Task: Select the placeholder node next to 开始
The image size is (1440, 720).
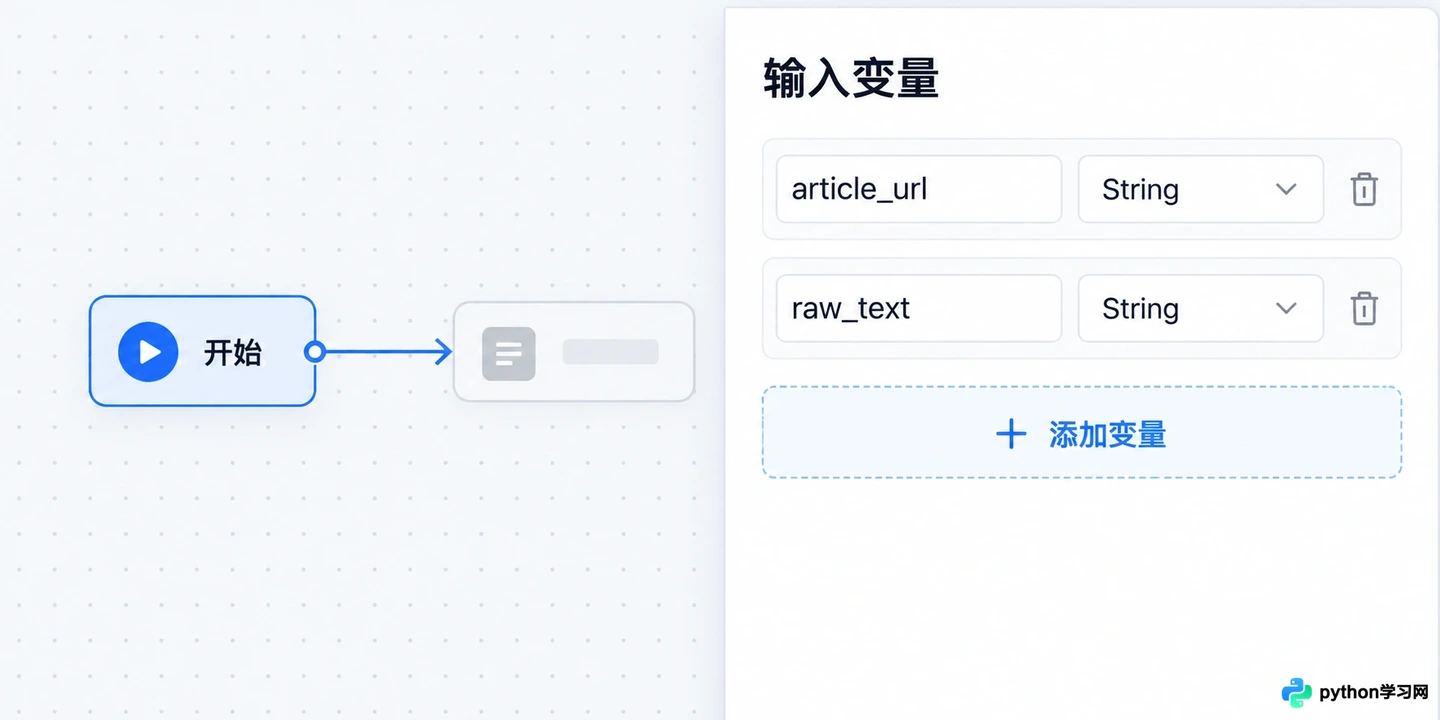Action: [574, 352]
